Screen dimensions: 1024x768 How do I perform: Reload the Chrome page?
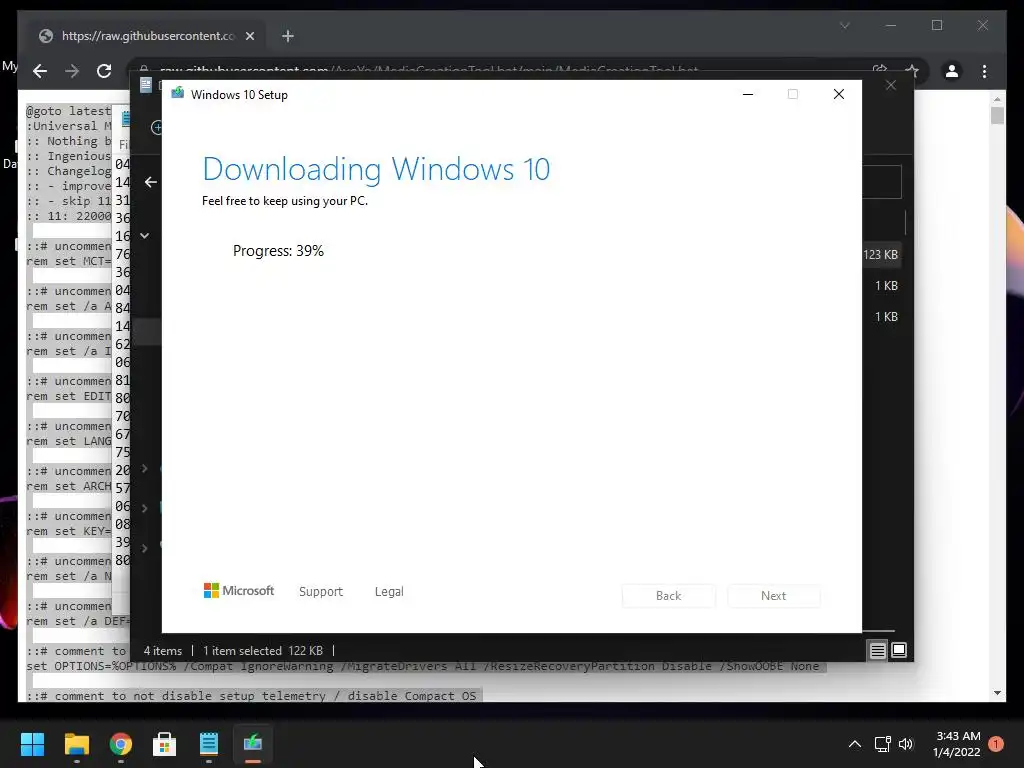coord(104,71)
